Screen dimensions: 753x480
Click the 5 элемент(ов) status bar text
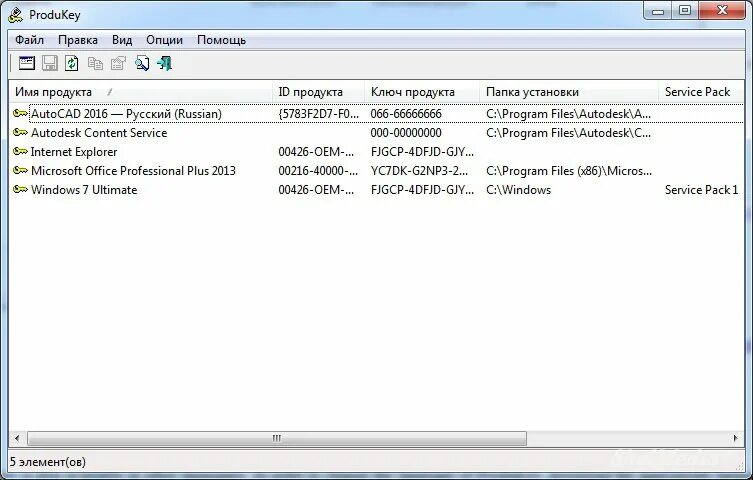coord(48,462)
